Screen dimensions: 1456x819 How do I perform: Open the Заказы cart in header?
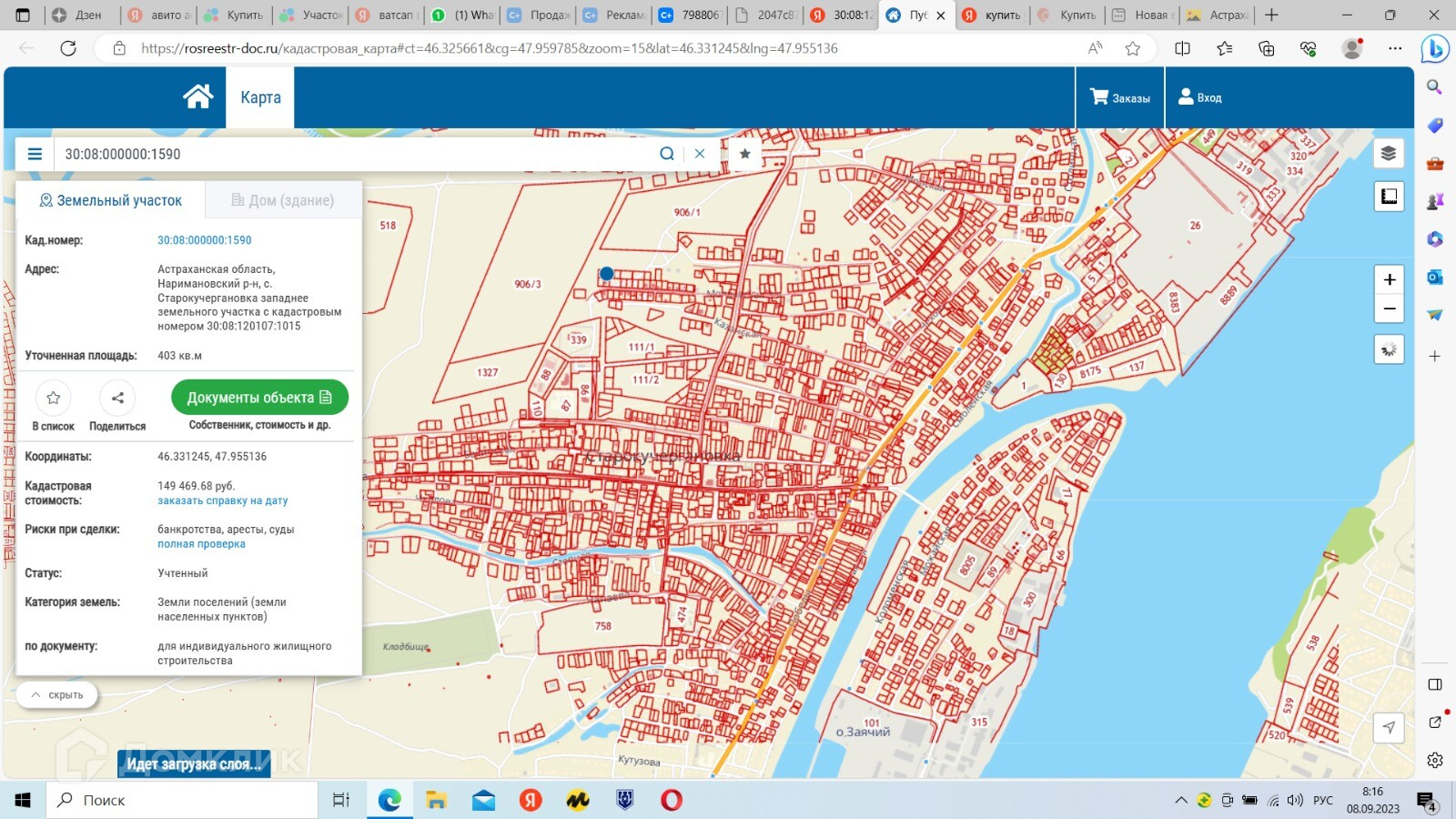pos(1120,97)
